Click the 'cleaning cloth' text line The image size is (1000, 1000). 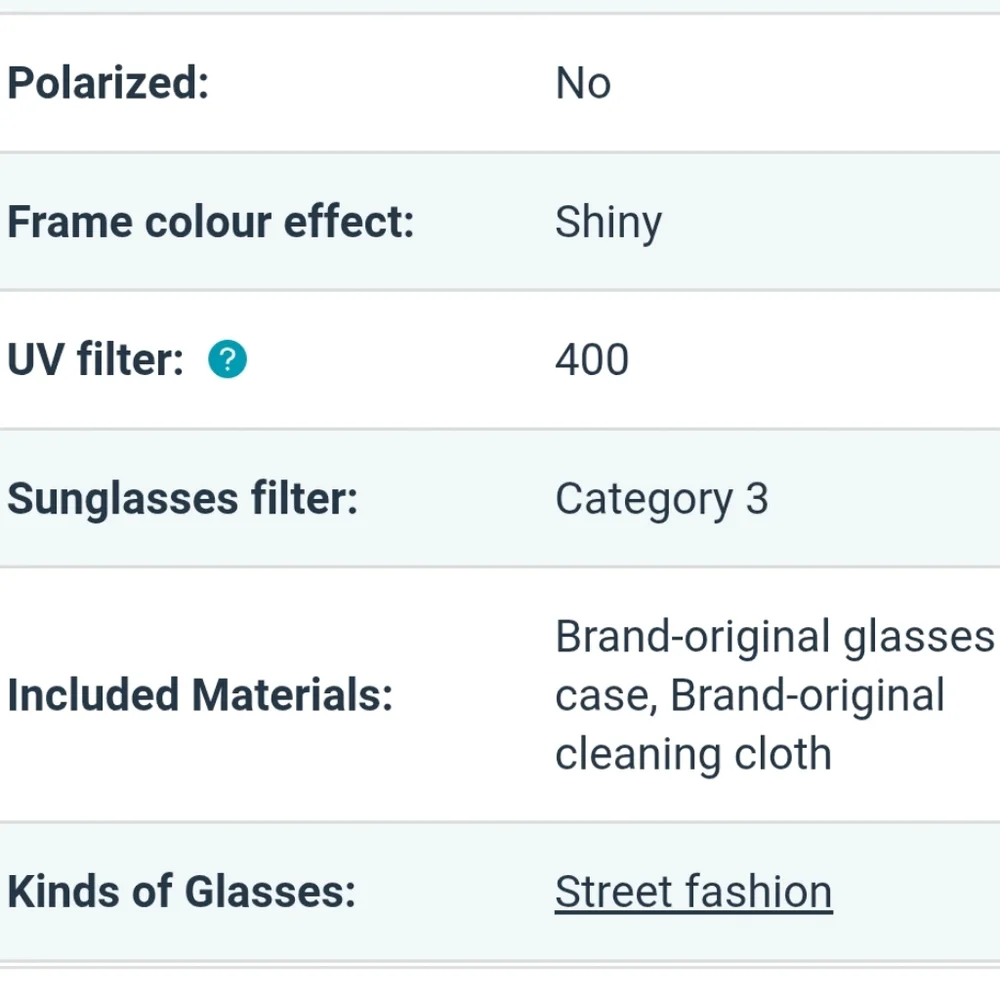point(693,753)
